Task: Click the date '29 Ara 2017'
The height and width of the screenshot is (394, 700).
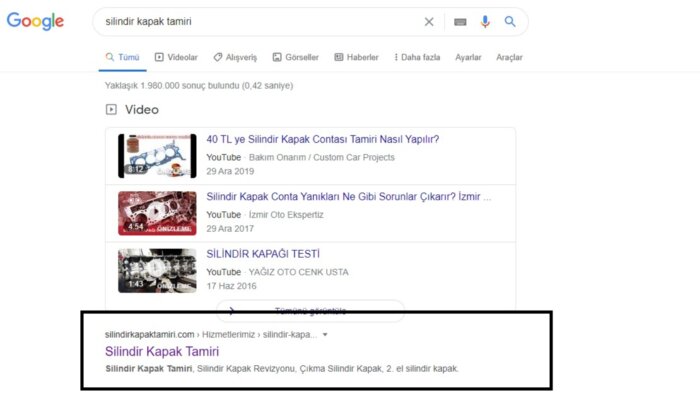Action: coord(230,228)
